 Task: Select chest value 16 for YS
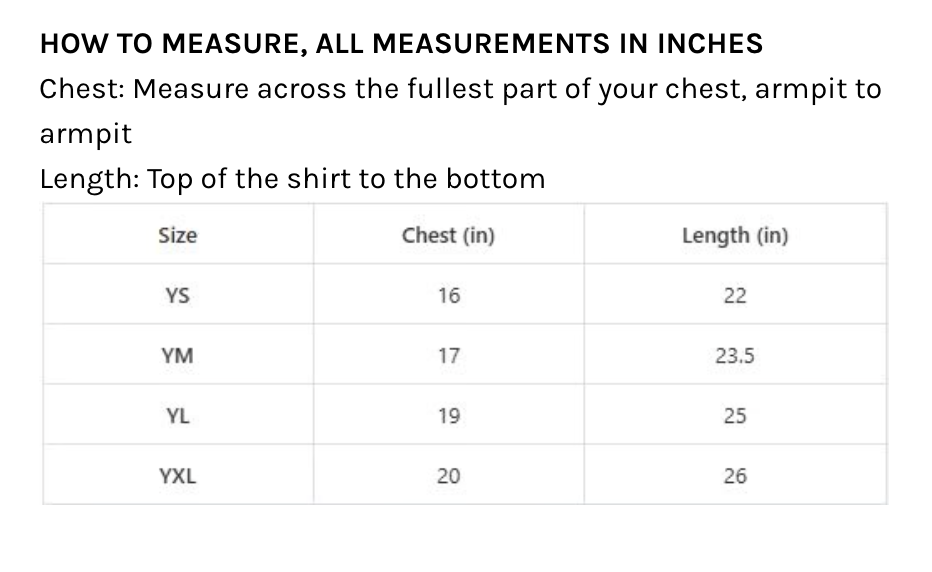click(448, 296)
